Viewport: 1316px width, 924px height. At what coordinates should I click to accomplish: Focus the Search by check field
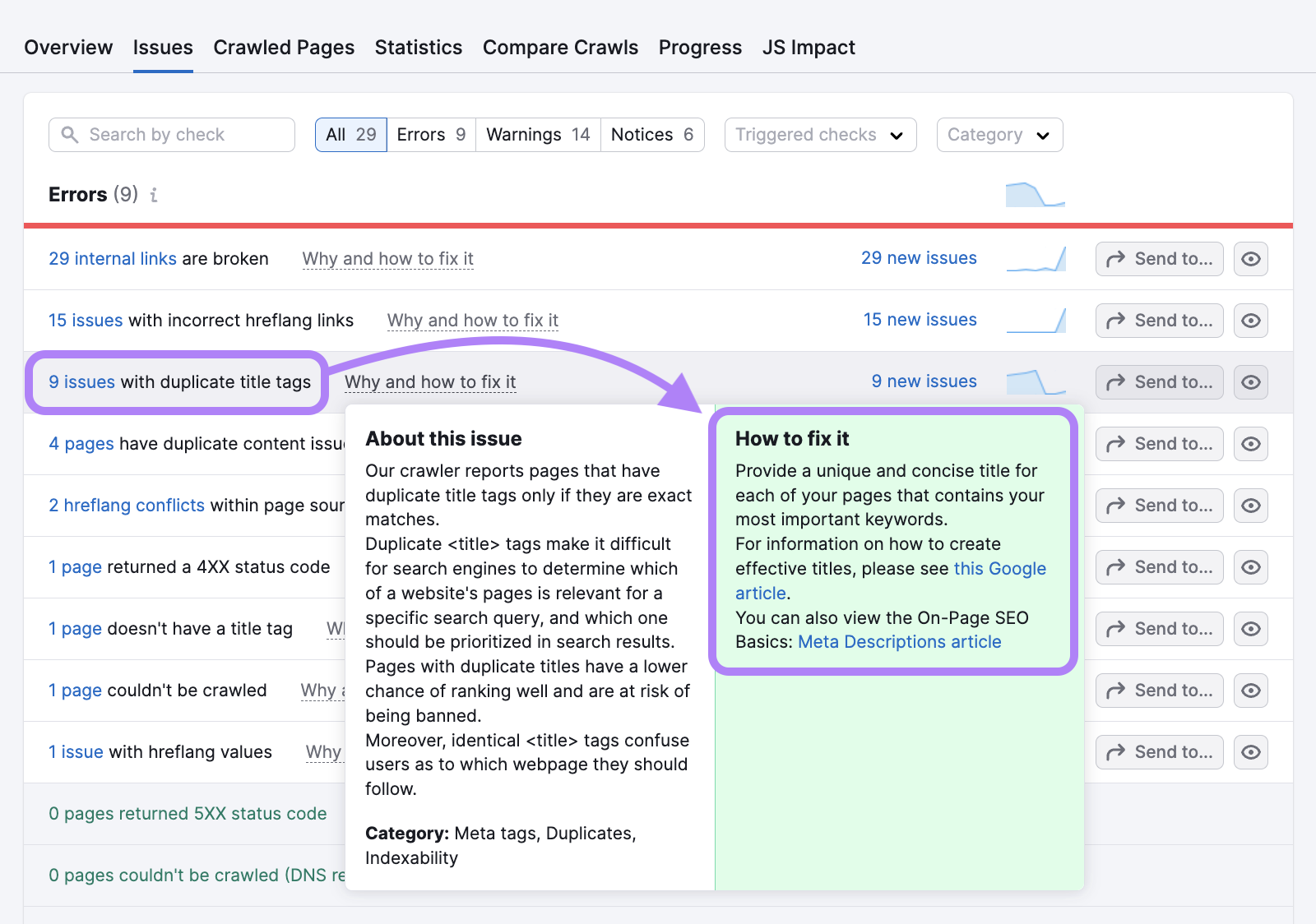[x=172, y=135]
